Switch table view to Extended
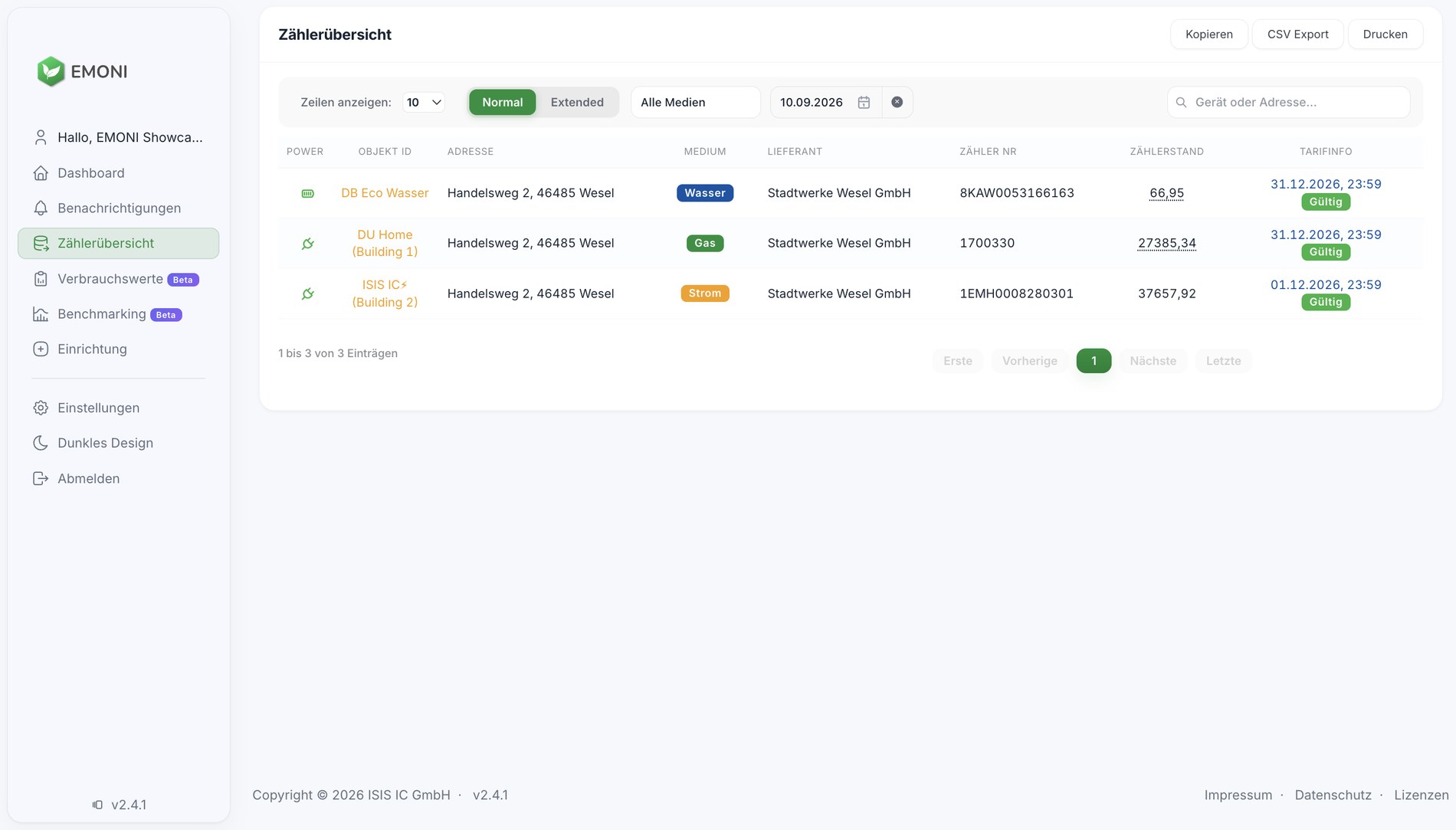 (x=577, y=103)
